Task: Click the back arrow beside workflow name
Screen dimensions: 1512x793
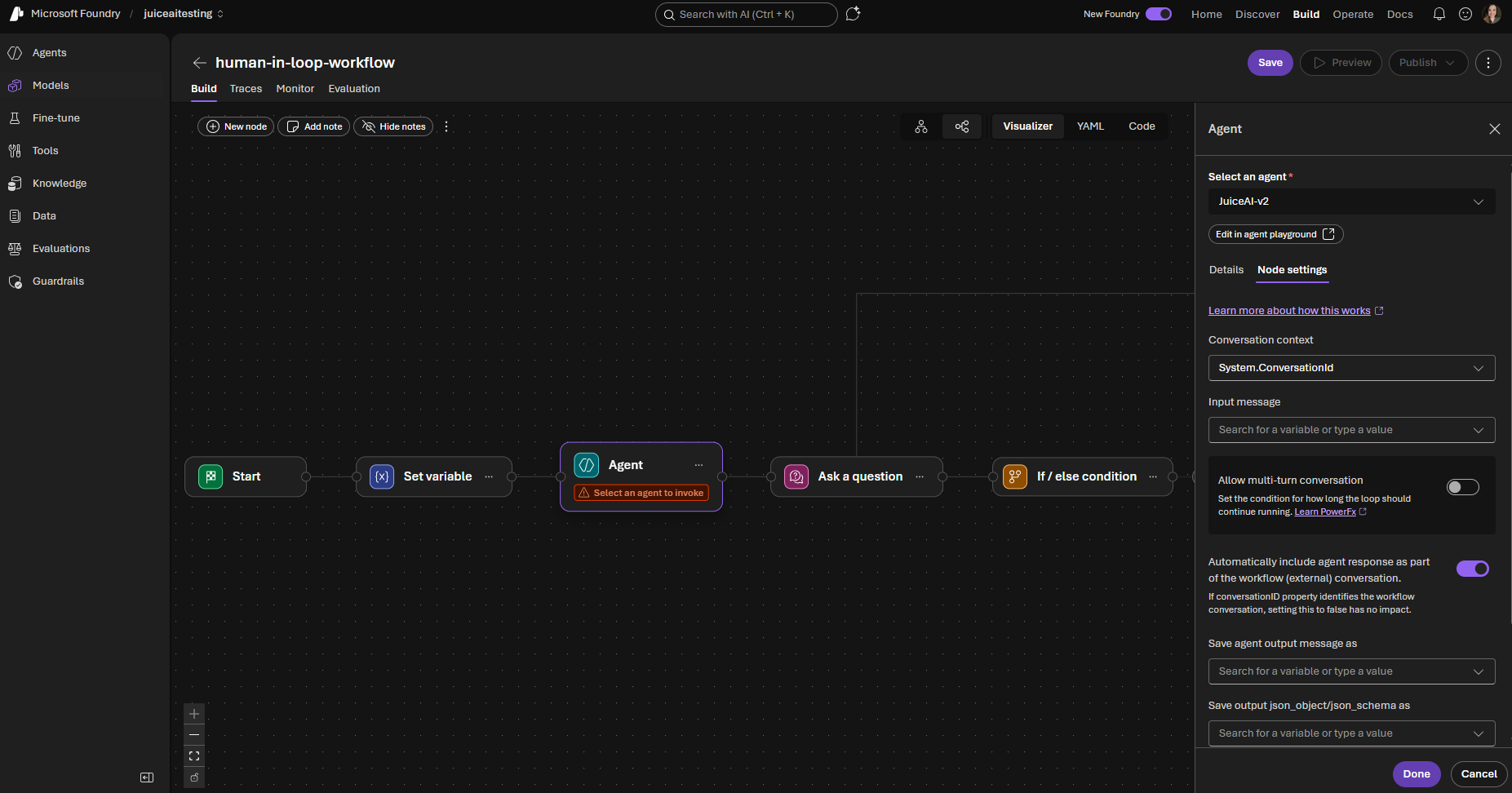Action: pyautogui.click(x=199, y=63)
